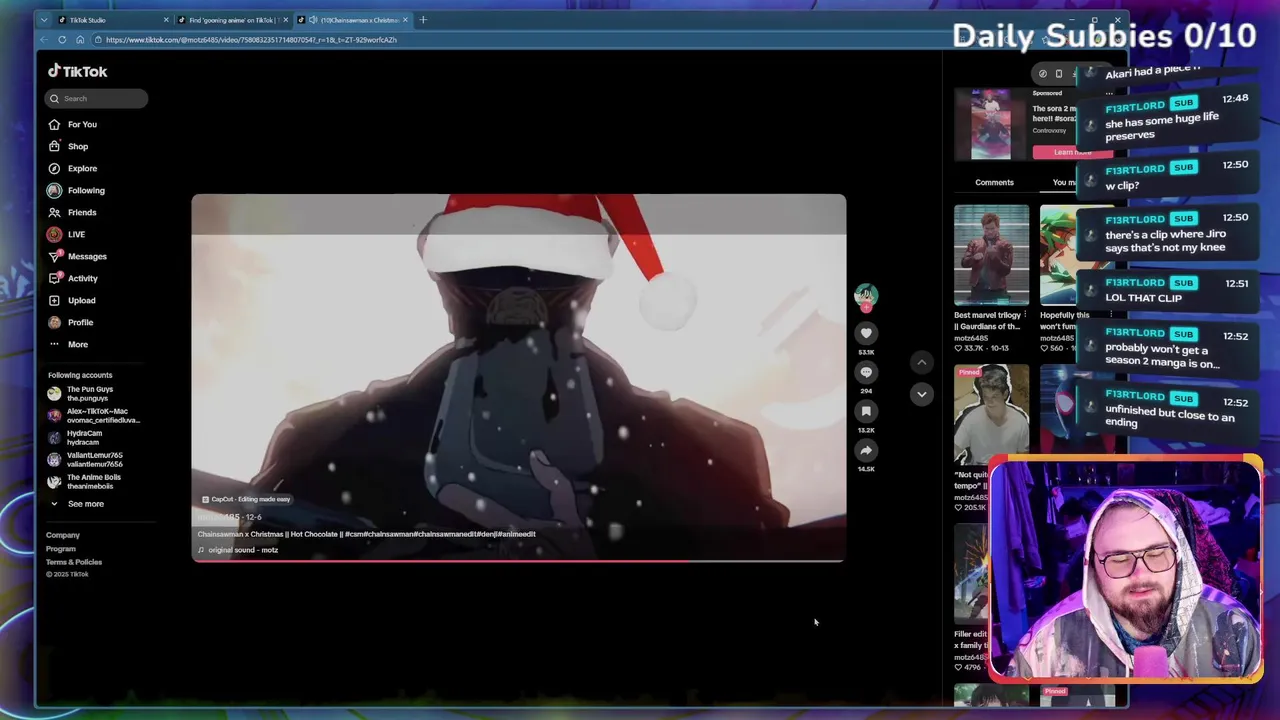Open the LIVE section
1280x720 pixels.
point(76,234)
